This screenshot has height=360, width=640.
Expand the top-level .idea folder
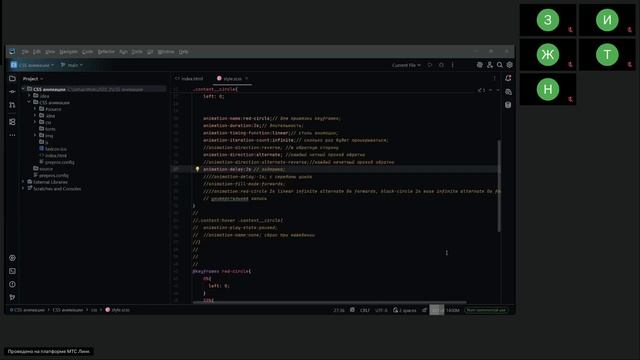coord(29,96)
